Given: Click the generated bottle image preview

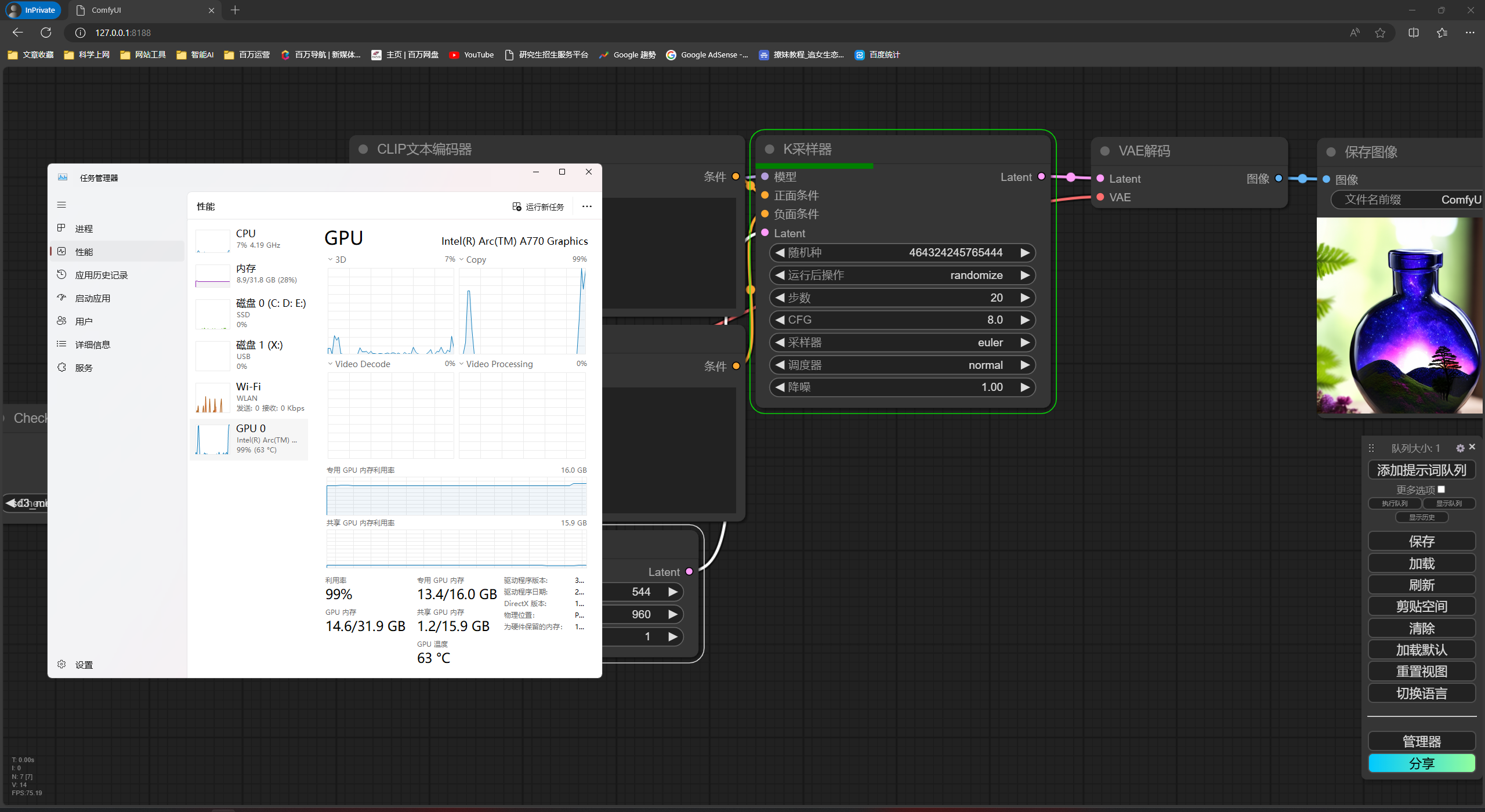Looking at the screenshot, I should [x=1399, y=316].
